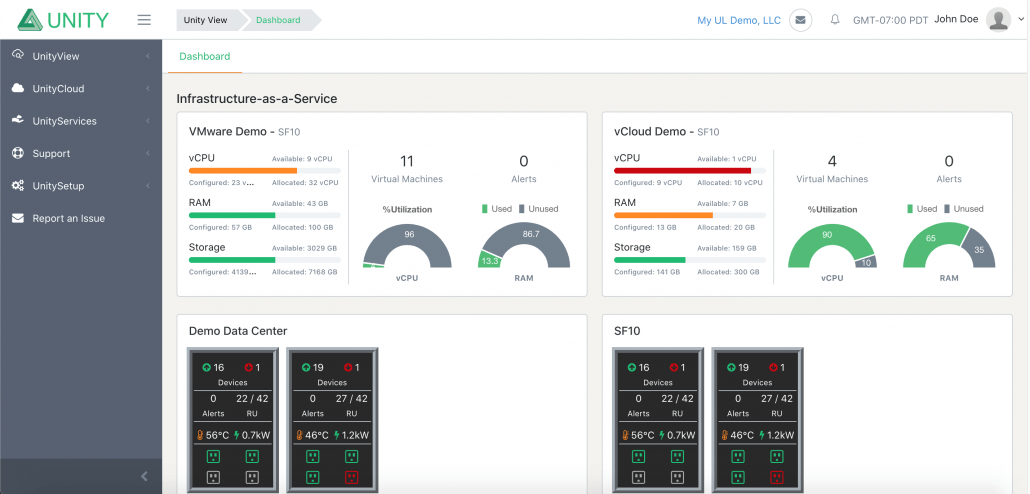The width and height of the screenshot is (1030, 494).
Task: Click green up-arrow icon beside 19 in Demo Data Center
Action: pyautogui.click(x=306, y=367)
